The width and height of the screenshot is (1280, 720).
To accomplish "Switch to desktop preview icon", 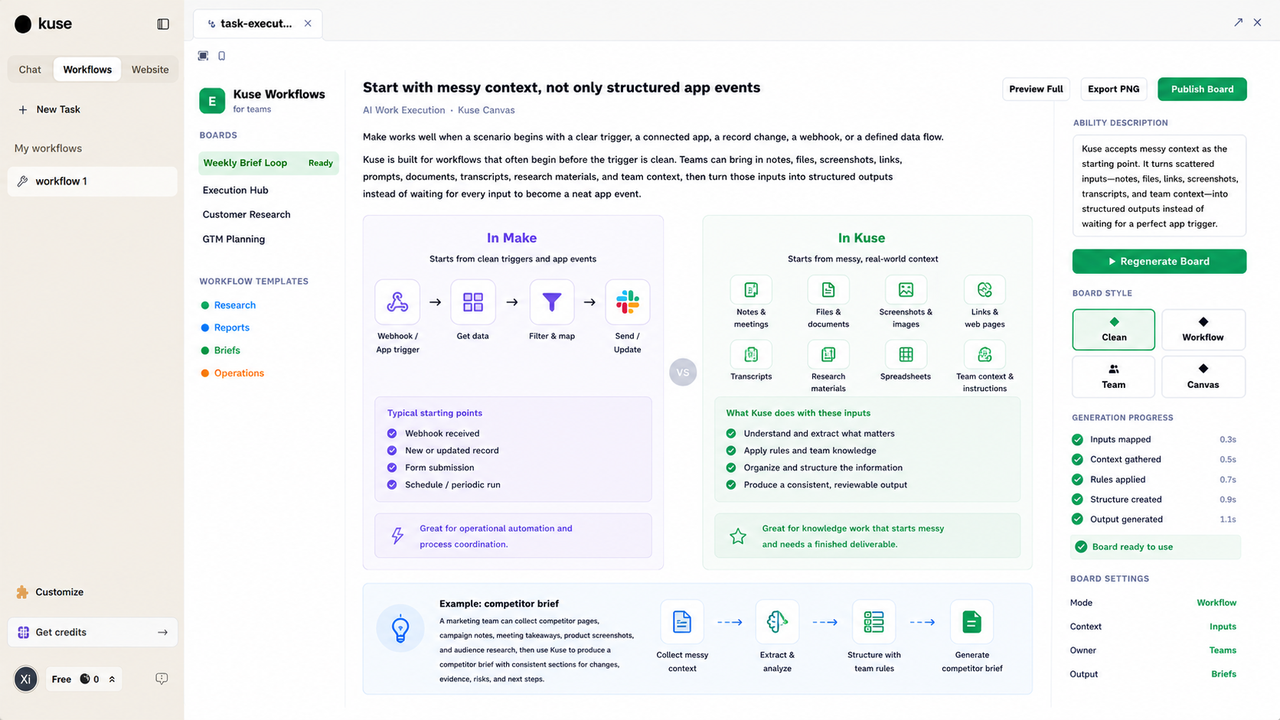I will 203,56.
